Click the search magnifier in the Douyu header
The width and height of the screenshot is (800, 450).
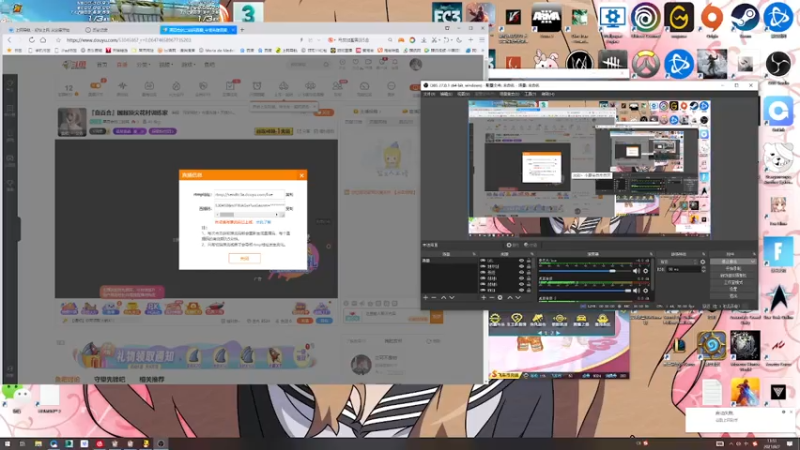click(326, 65)
